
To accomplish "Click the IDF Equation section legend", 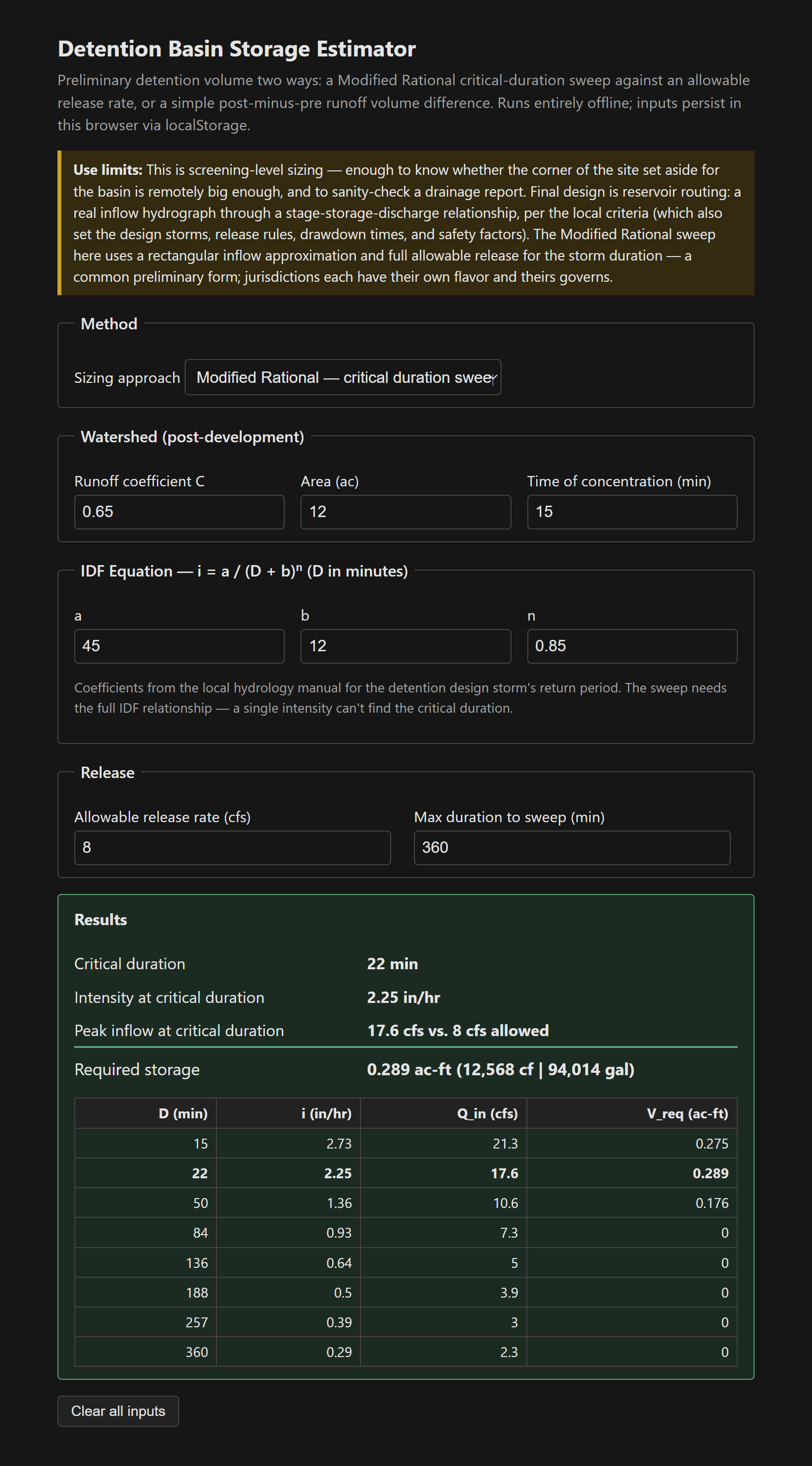I will point(244,571).
